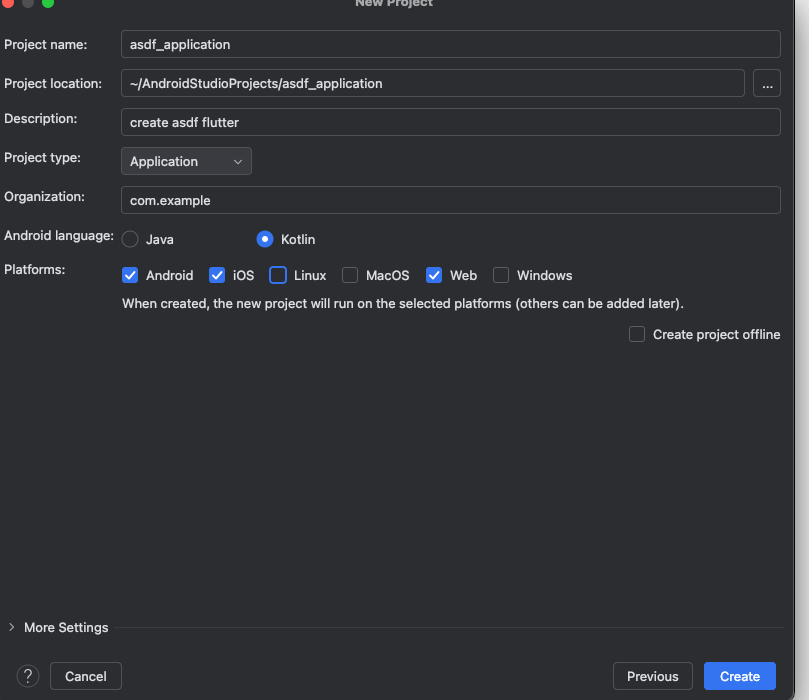Image resolution: width=809 pixels, height=700 pixels.
Task: Enable the Windows platform checkbox
Action: pyautogui.click(x=501, y=275)
